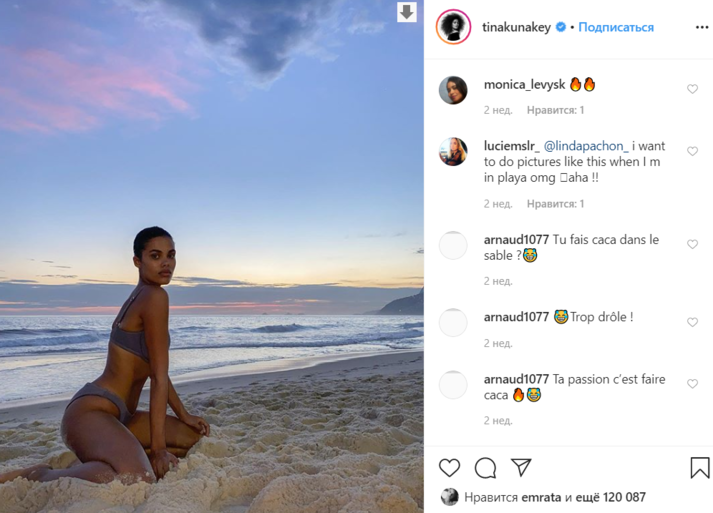Viewport: 713px width, 513px height.
Task: Open tinakunakey profile name
Action: pyautogui.click(x=516, y=27)
